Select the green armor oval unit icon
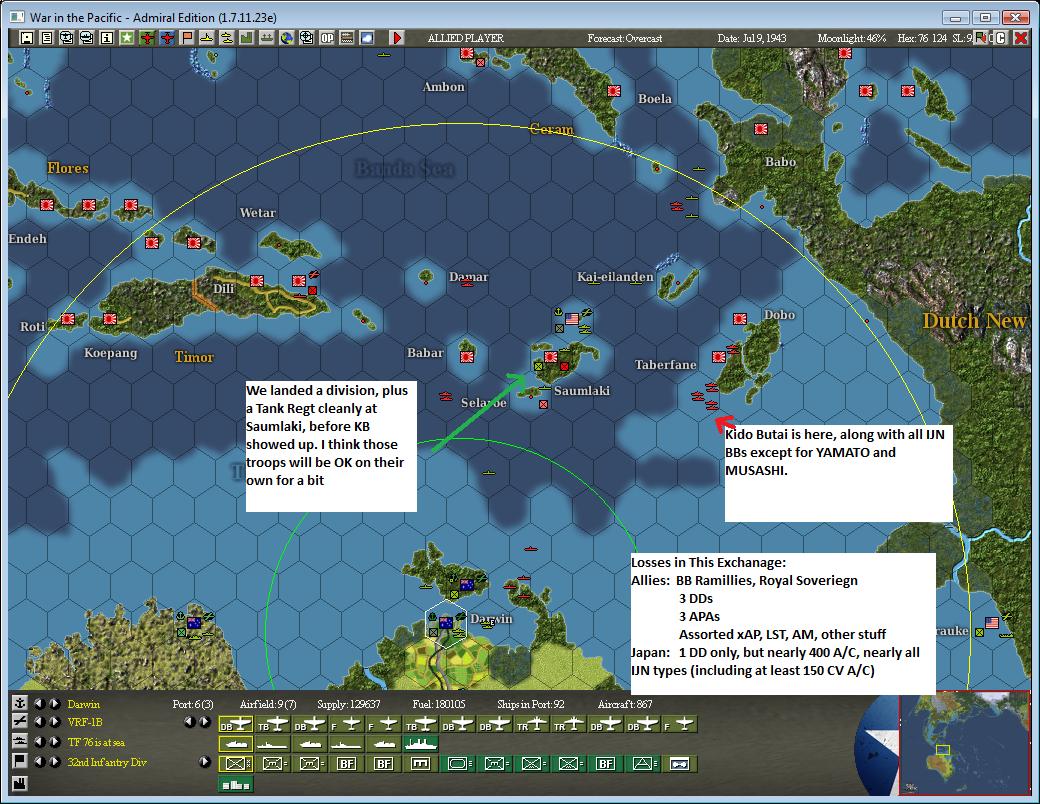The width and height of the screenshot is (1040, 804). (x=458, y=764)
